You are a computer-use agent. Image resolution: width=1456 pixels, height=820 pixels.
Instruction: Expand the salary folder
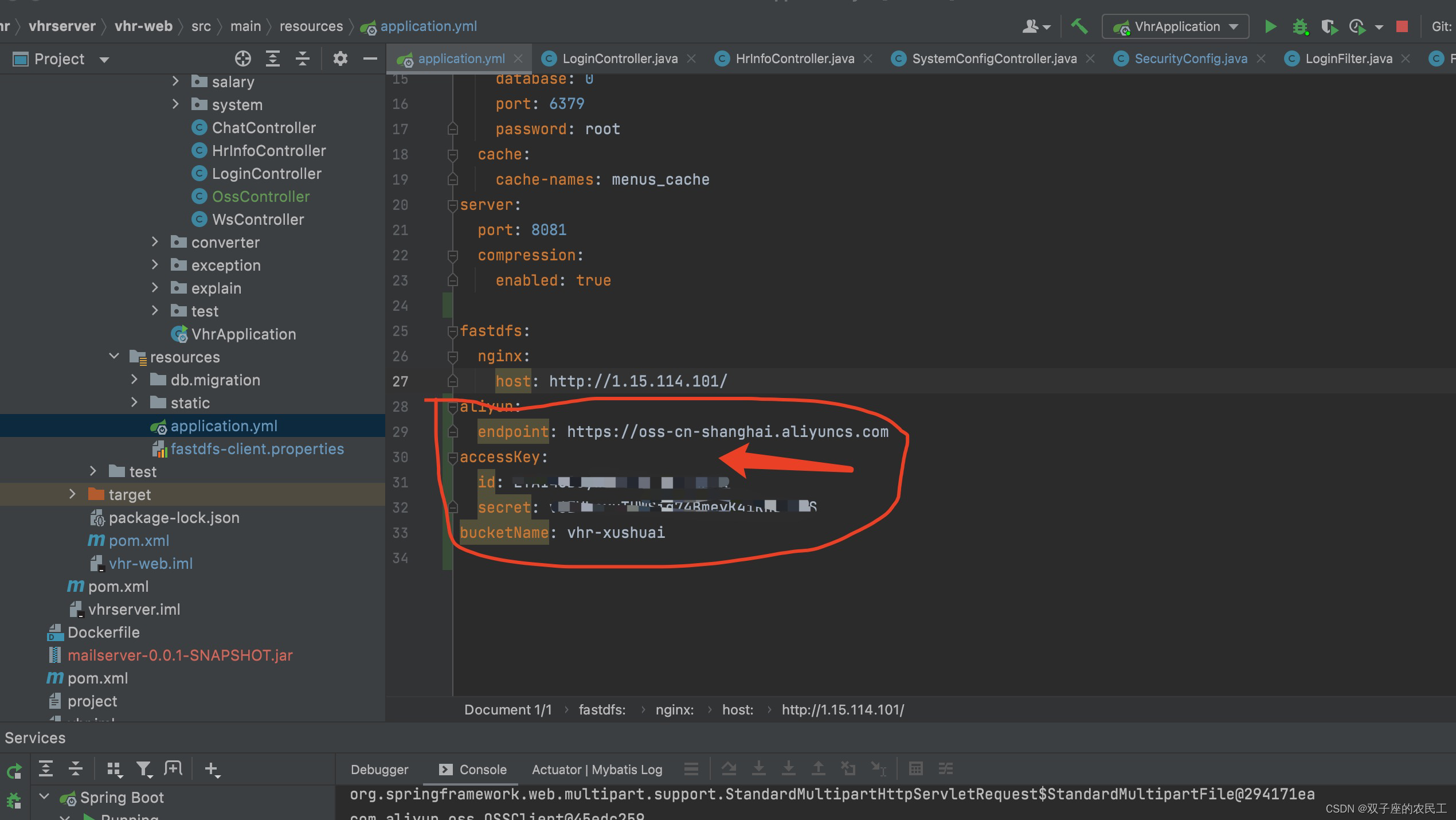pyautogui.click(x=175, y=81)
